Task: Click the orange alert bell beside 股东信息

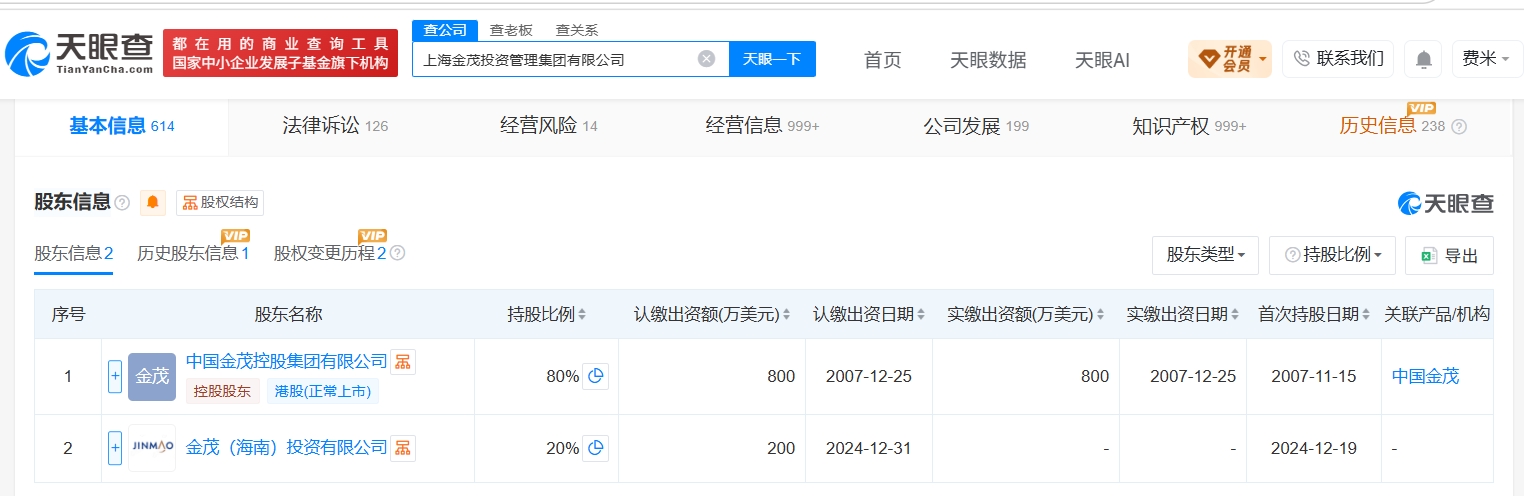Action: coord(153,202)
